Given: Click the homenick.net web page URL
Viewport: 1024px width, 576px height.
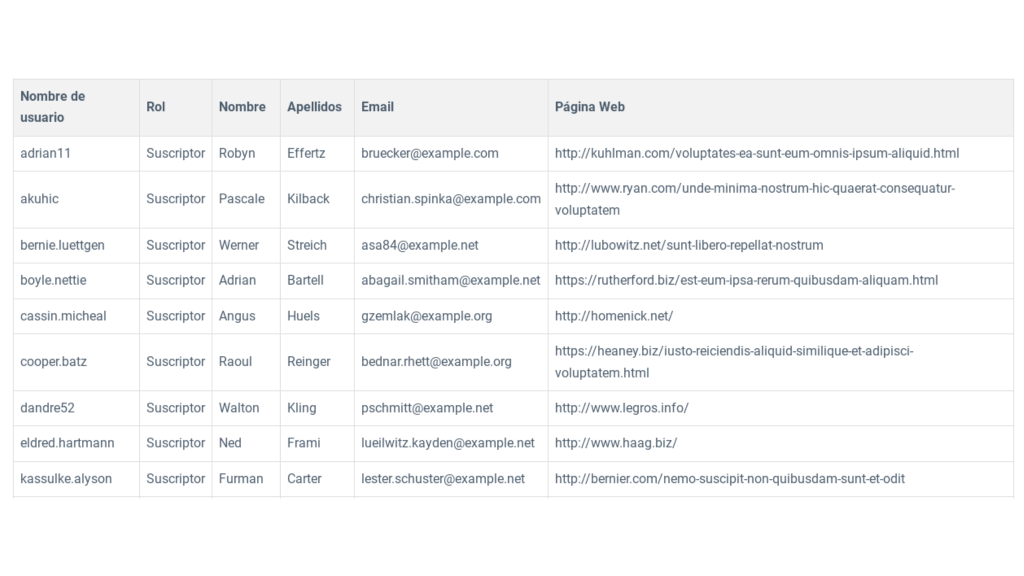Looking at the screenshot, I should point(614,316).
